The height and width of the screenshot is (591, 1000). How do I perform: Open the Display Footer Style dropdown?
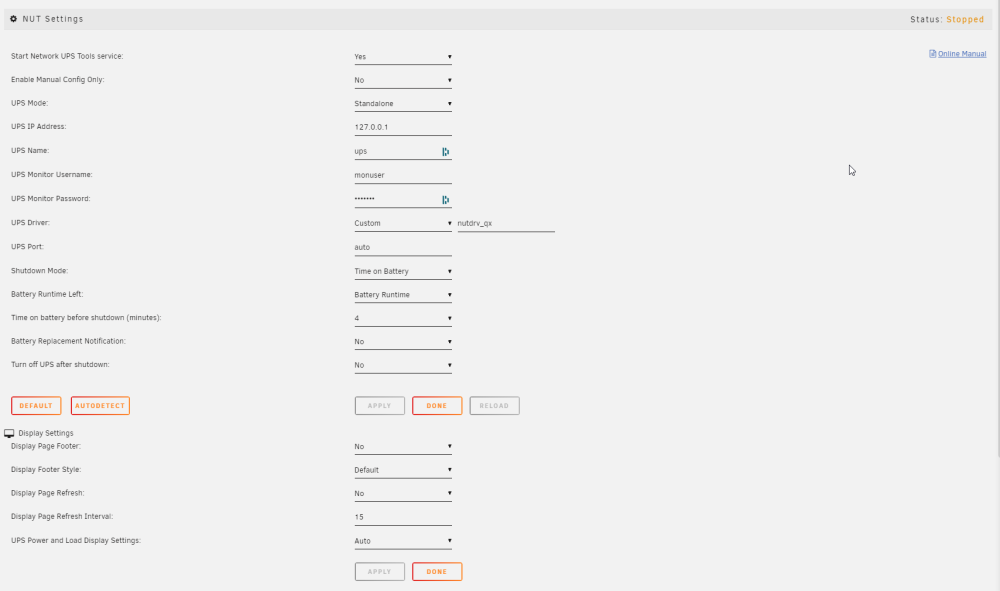pos(403,471)
